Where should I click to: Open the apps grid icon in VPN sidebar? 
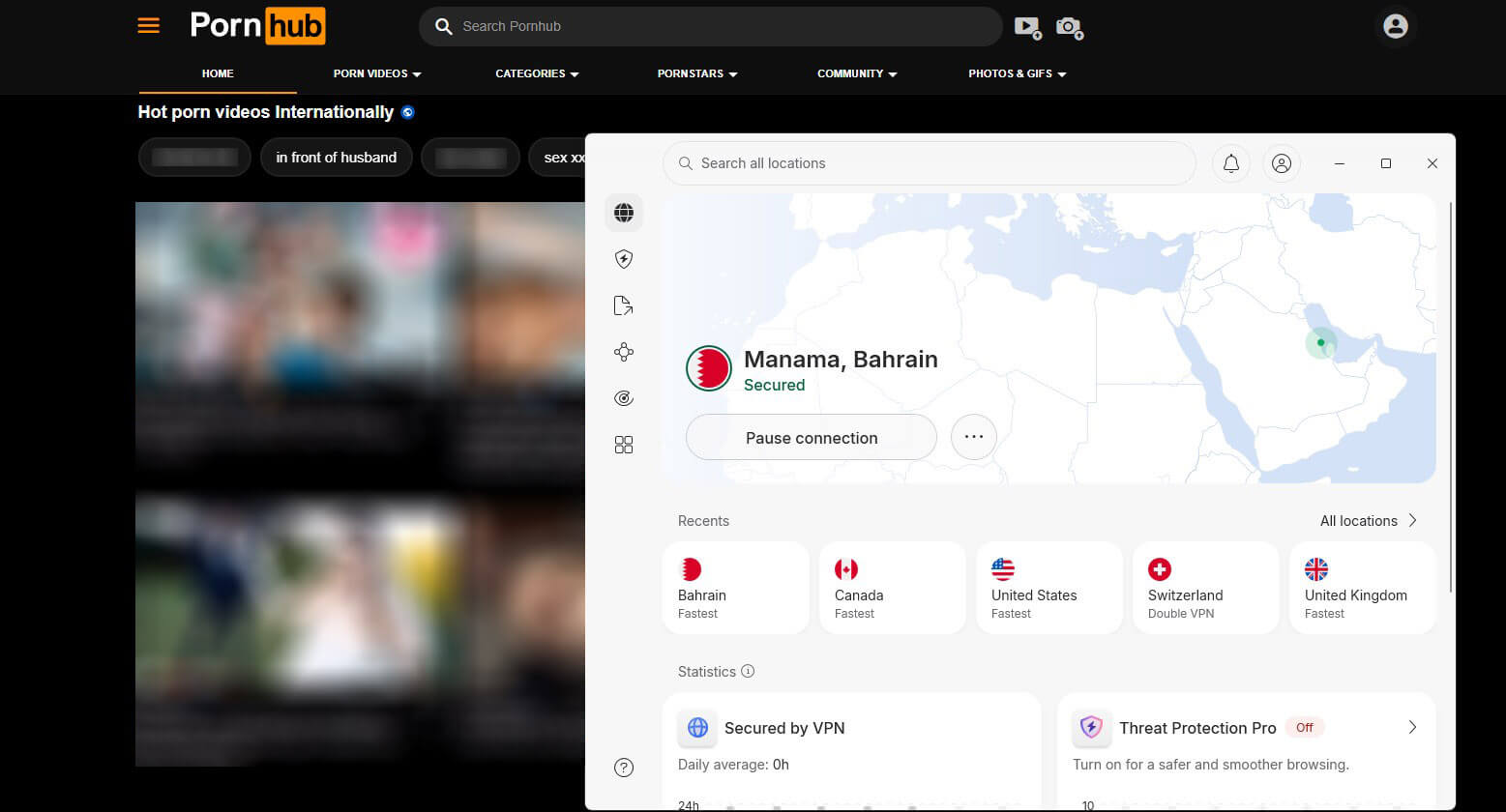tap(624, 445)
